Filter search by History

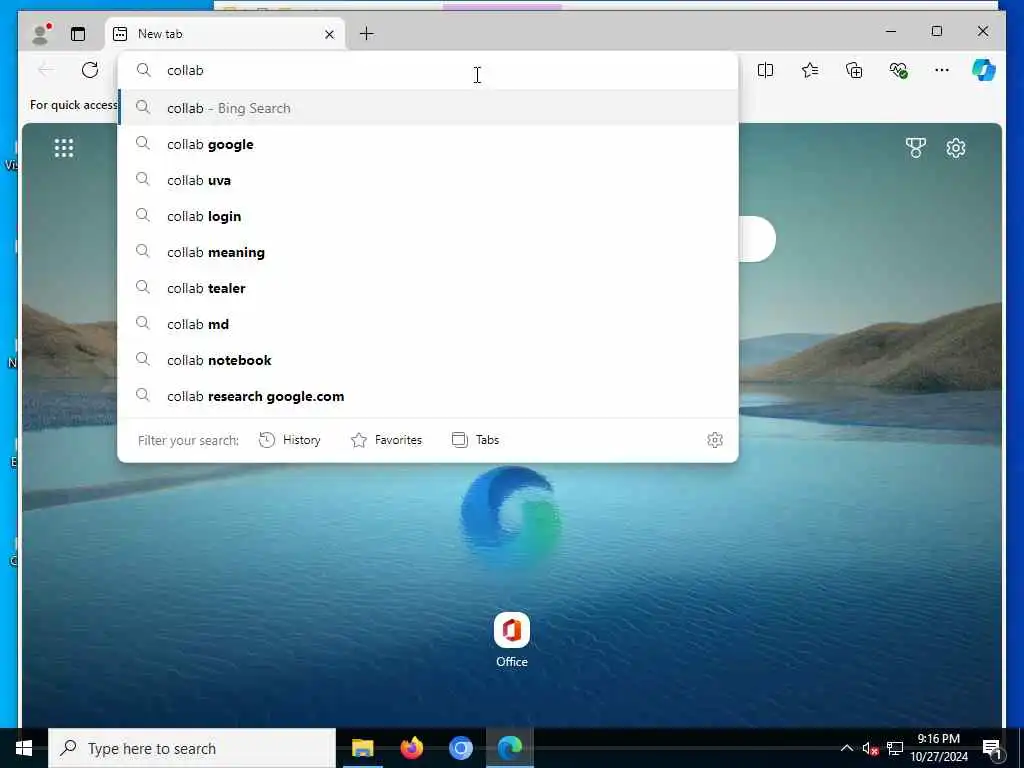pyautogui.click(x=289, y=440)
